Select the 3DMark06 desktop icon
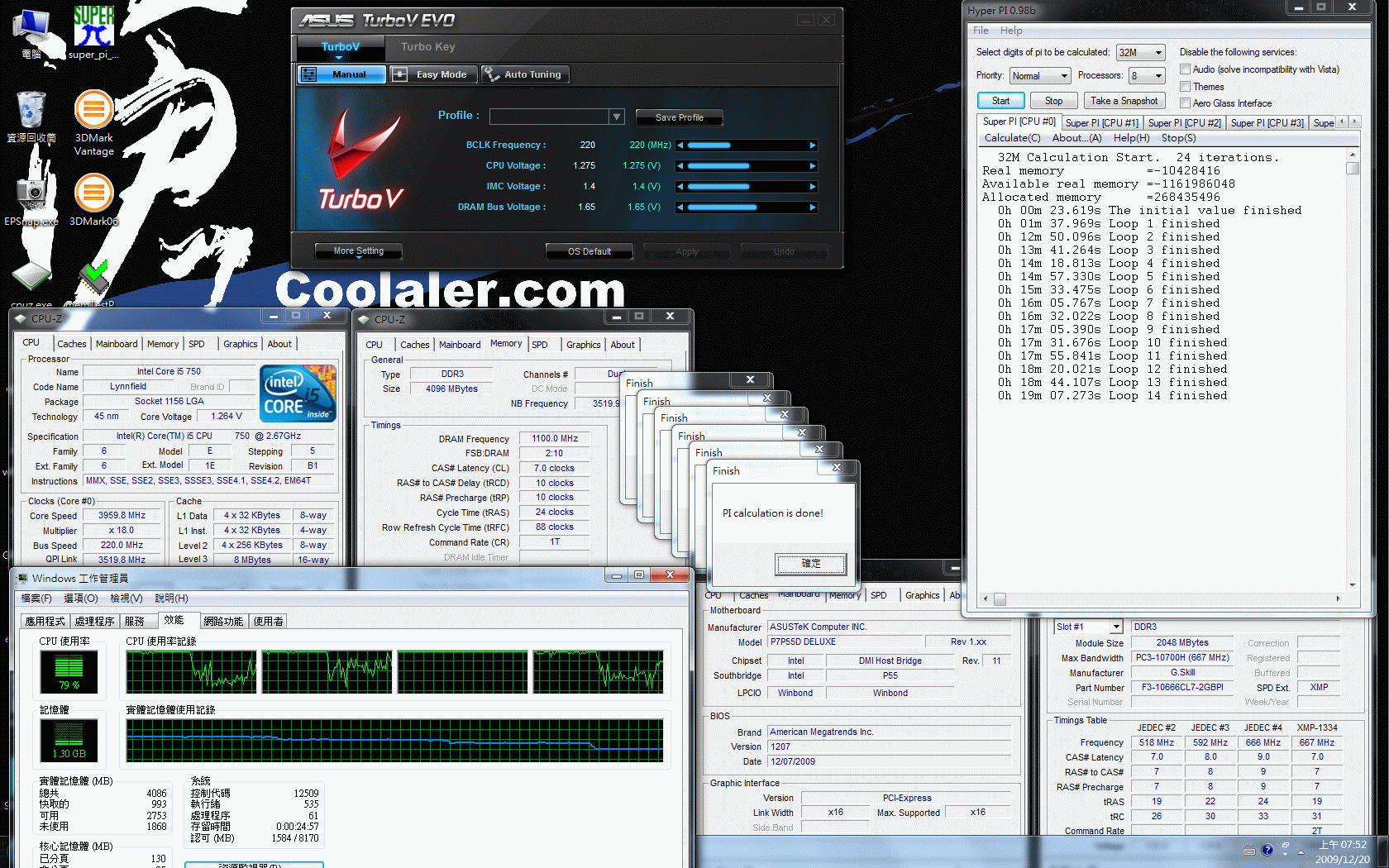The image size is (1389, 868). [93, 198]
